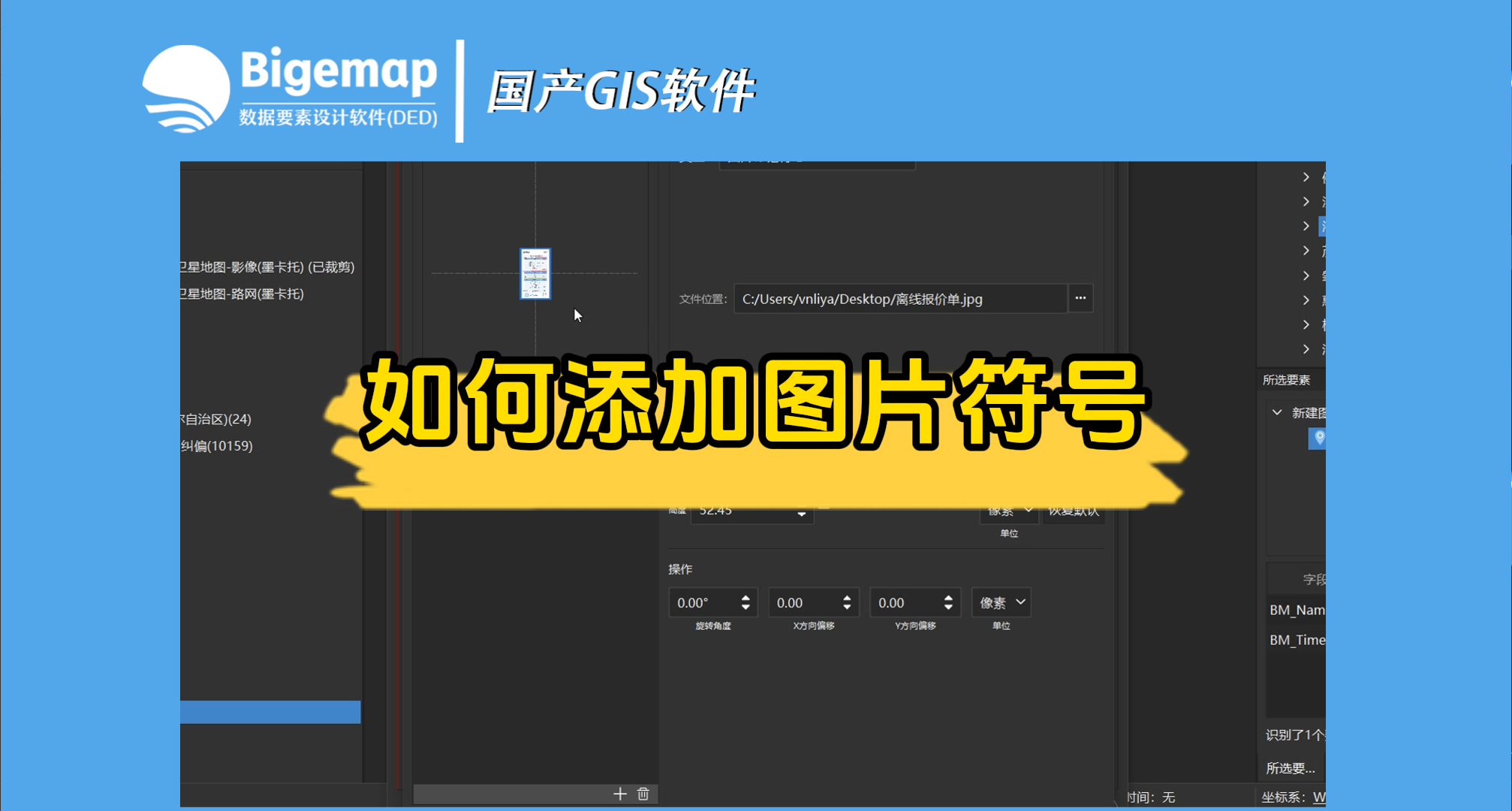Open file browser via the ... button
This screenshot has height=811, width=1512.
pos(1080,298)
